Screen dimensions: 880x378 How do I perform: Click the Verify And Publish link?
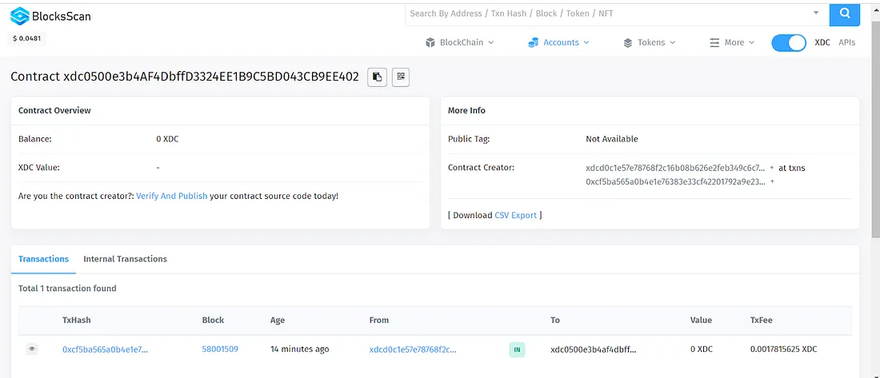[172, 196]
